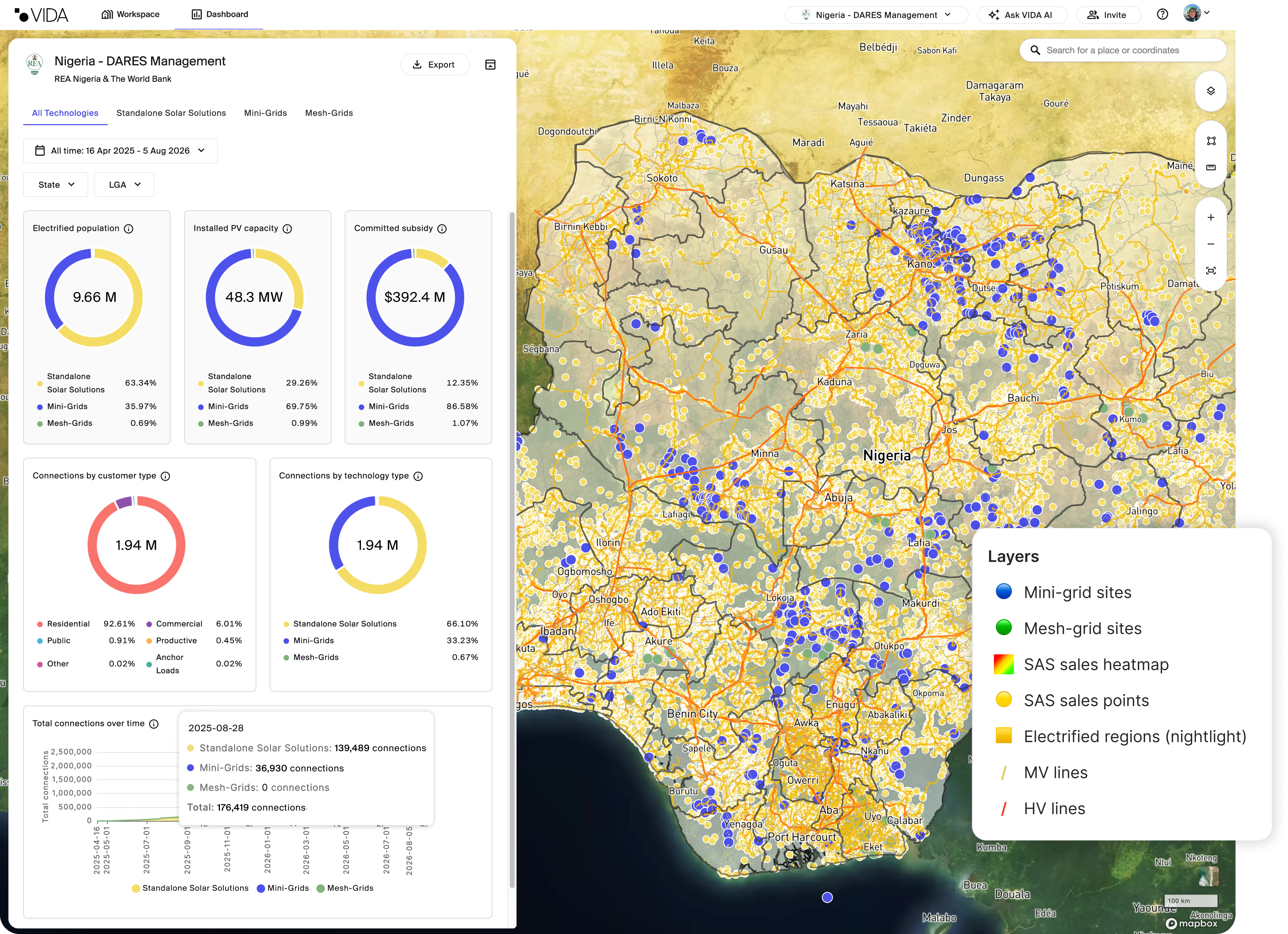Activate the ruler measurement tool
The height and width of the screenshot is (934, 1288).
(1211, 167)
